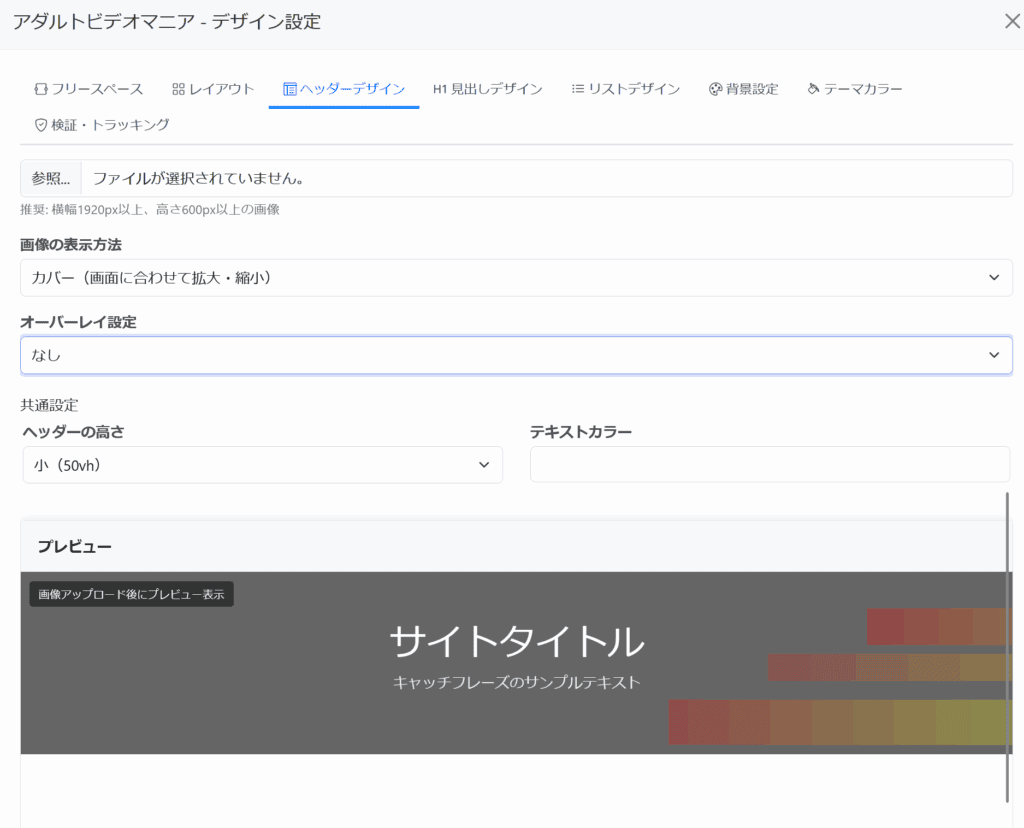The width and height of the screenshot is (1024, 828).
Task: Click the 共通設定 section label
Action: coord(49,405)
